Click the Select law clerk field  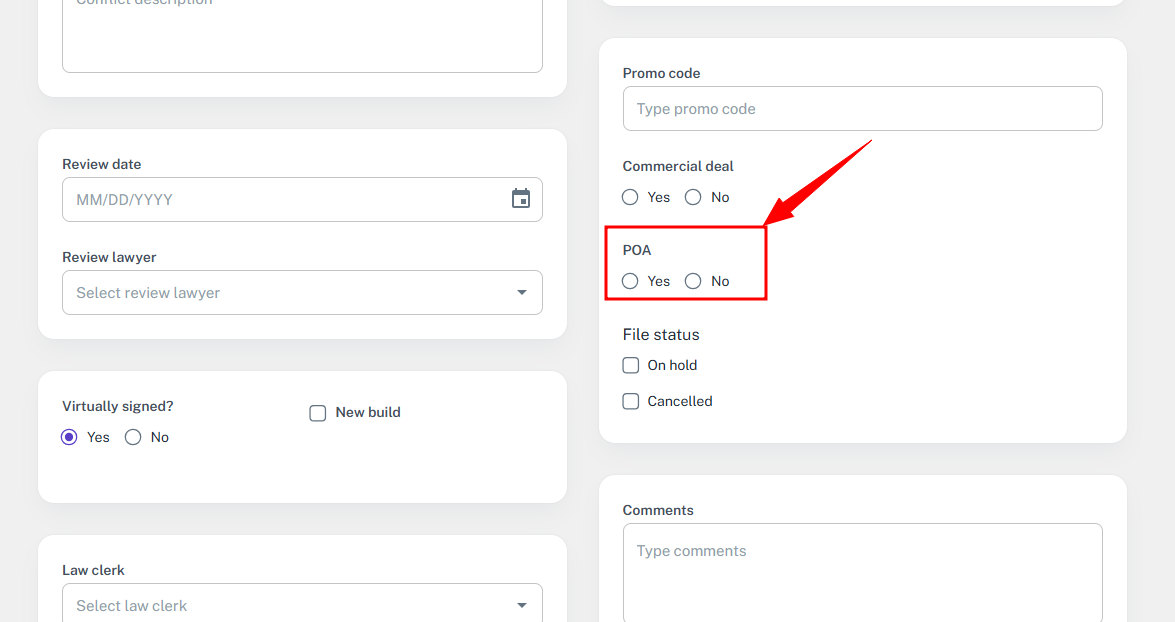(x=302, y=603)
